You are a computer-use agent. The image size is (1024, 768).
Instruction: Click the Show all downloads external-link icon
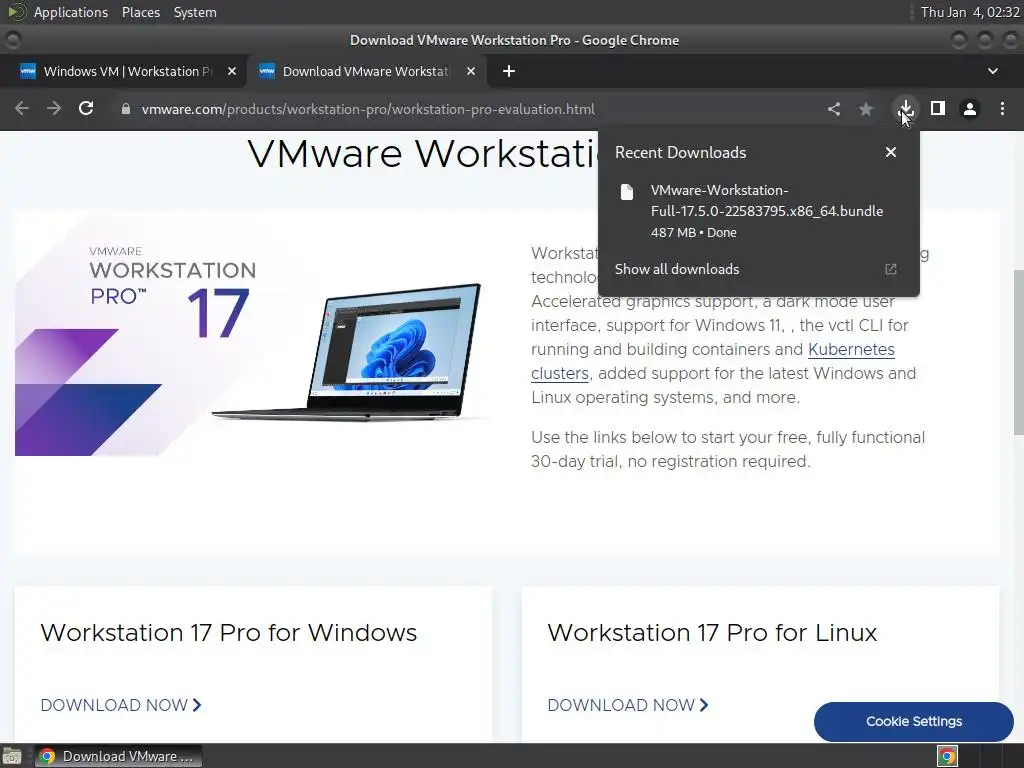point(891,269)
